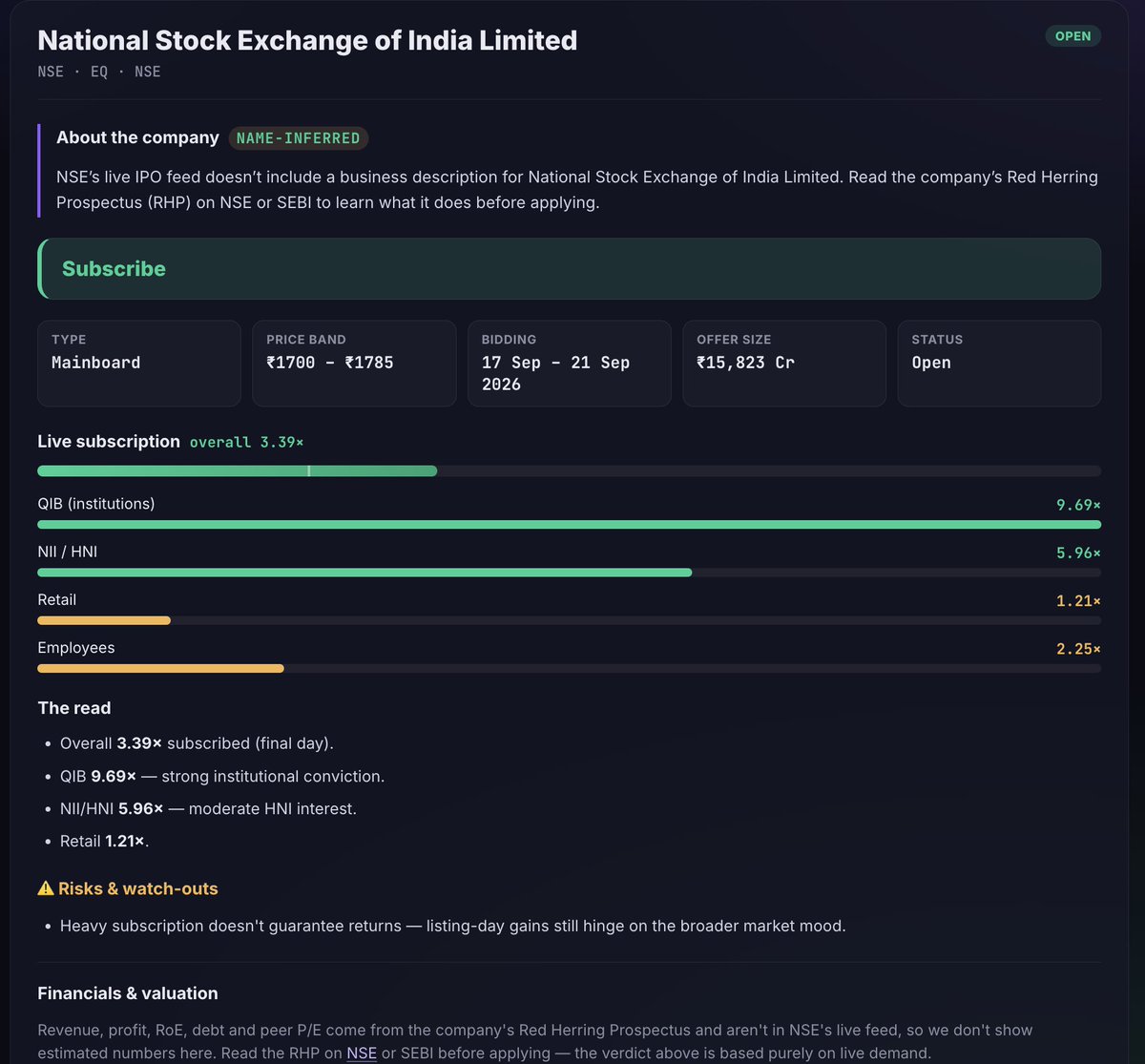1145x1064 pixels.
Task: Click the QIB 9.69× value
Action: (x=1078, y=505)
